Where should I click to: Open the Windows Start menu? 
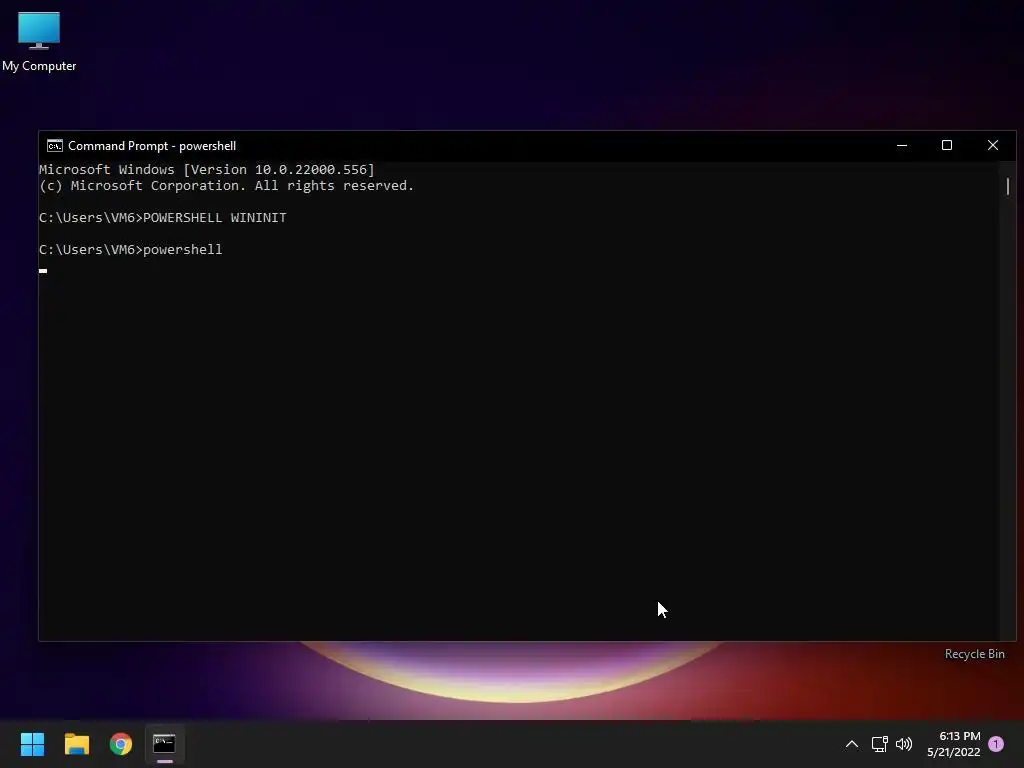tap(32, 744)
